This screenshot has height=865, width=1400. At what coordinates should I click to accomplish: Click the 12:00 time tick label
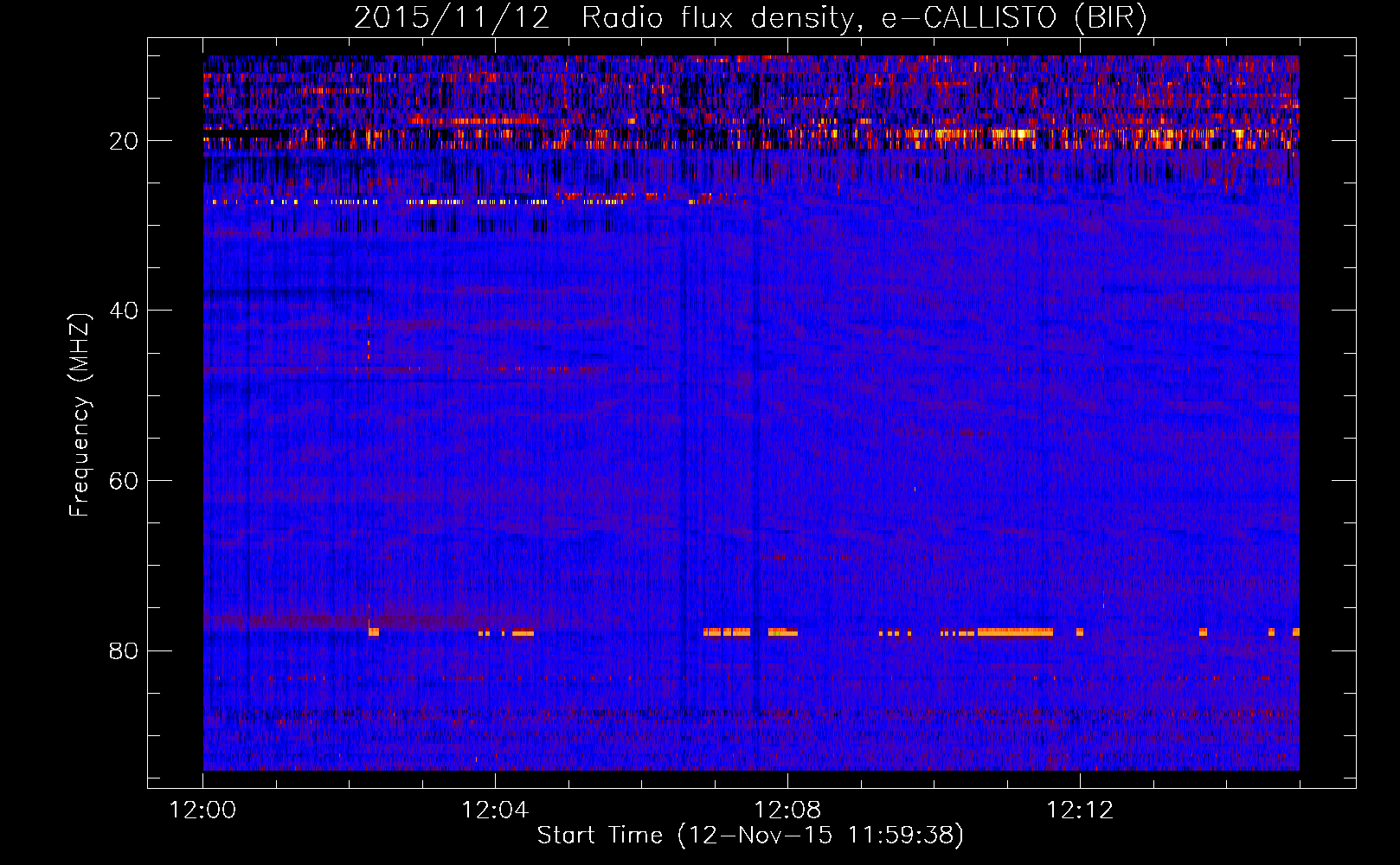[203, 811]
